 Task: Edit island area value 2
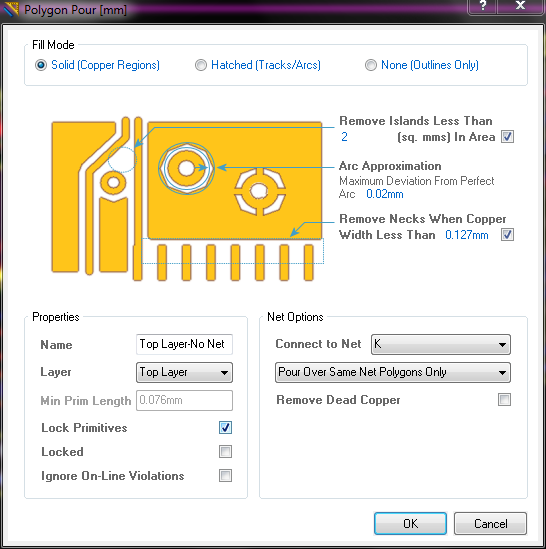click(344, 137)
